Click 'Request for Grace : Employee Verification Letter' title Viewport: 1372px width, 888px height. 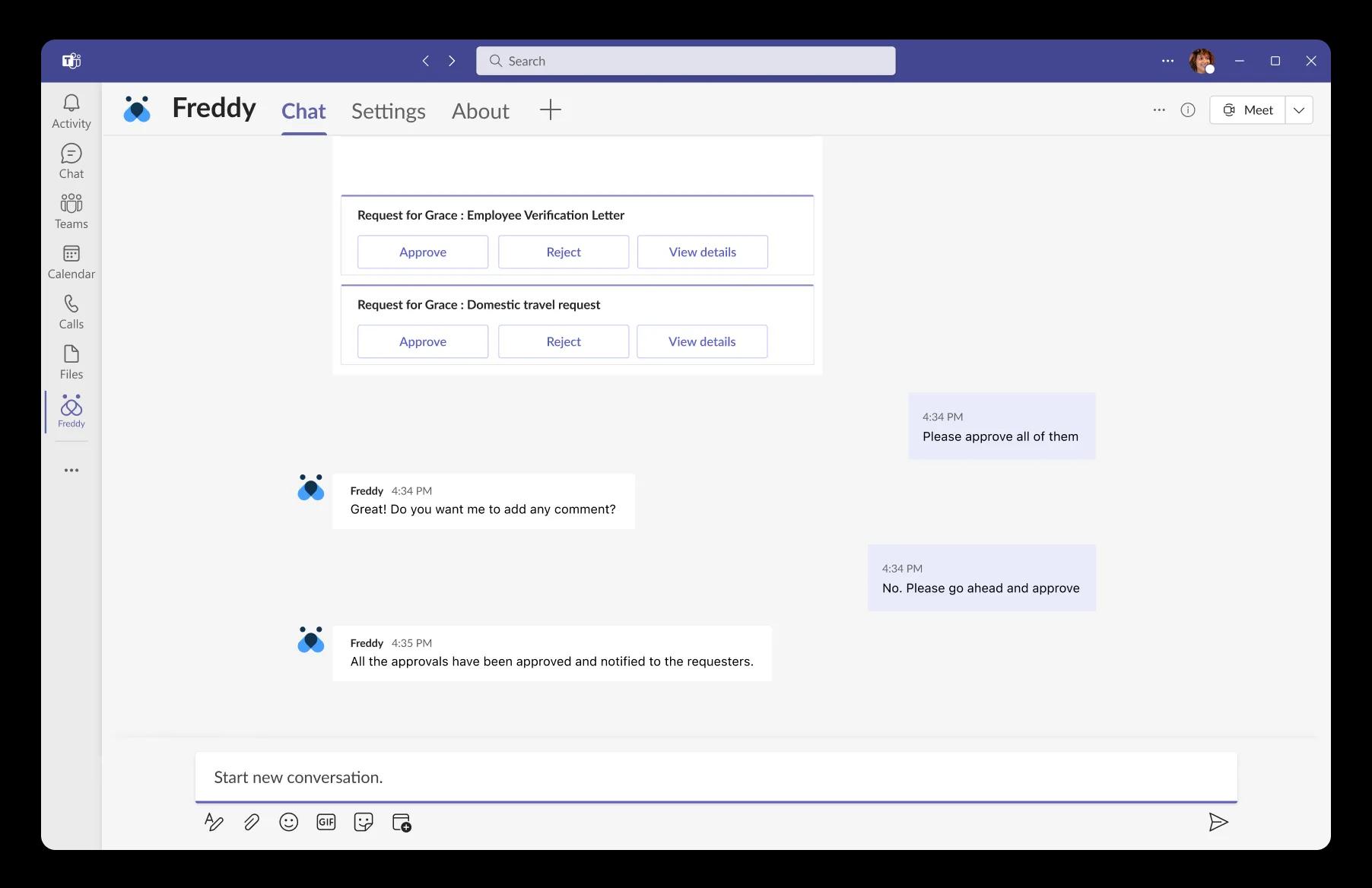[491, 215]
